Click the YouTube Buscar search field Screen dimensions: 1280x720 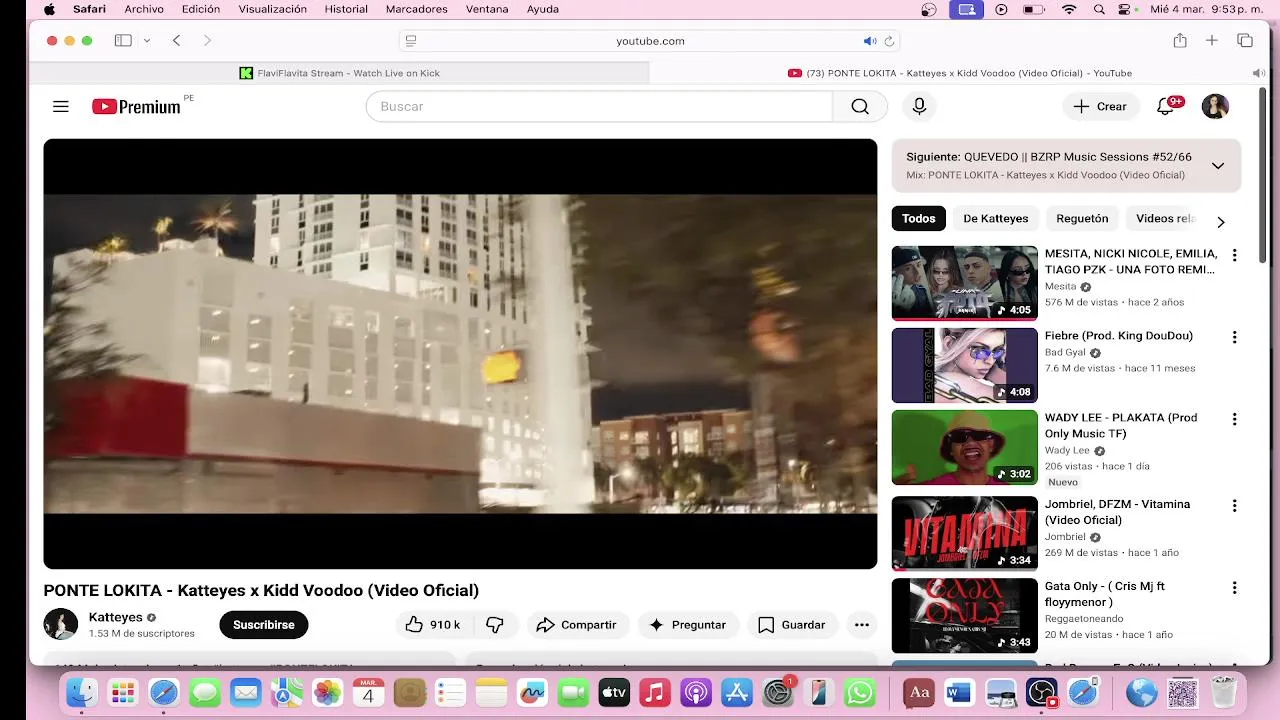(x=599, y=106)
